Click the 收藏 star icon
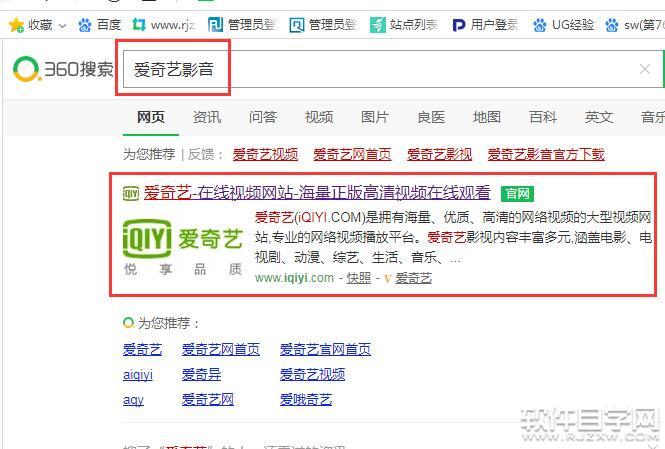Image resolution: width=665 pixels, height=449 pixels. click(x=16, y=25)
